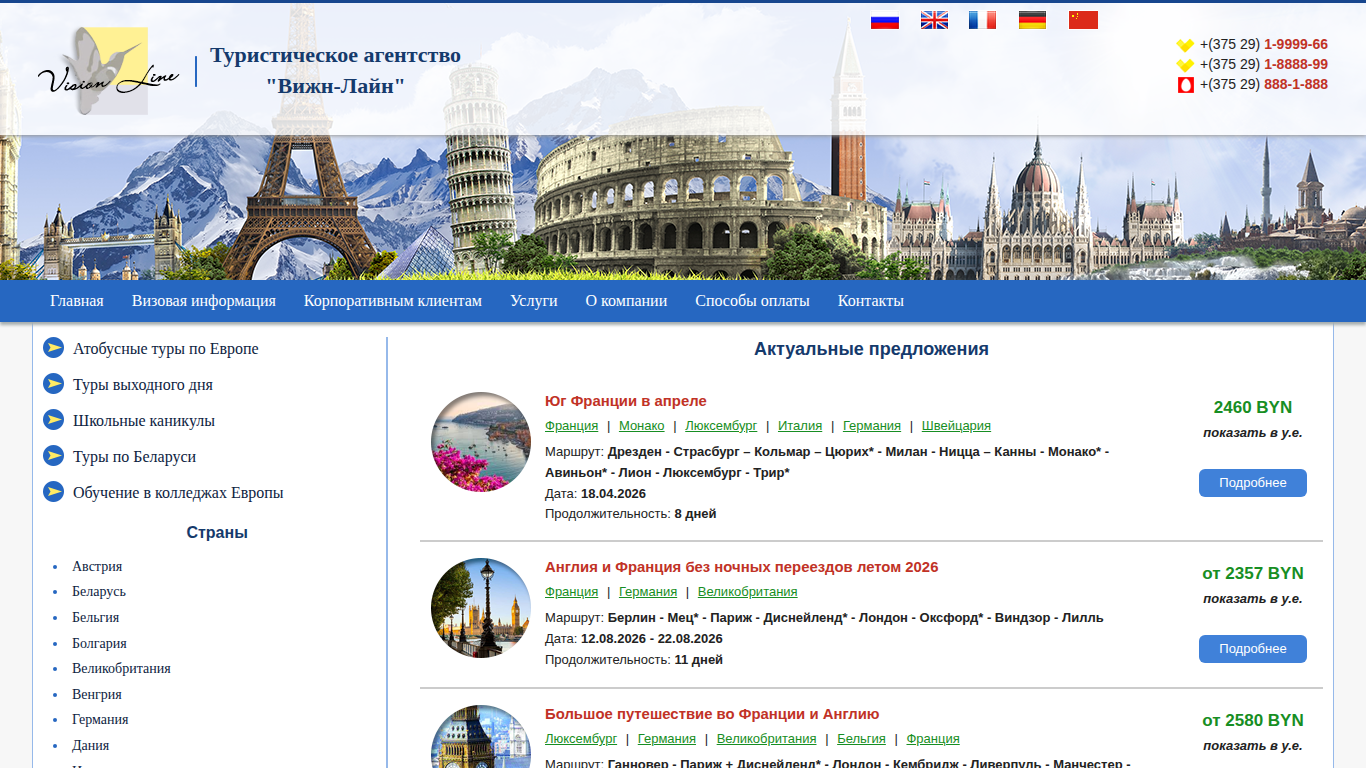Image resolution: width=1366 pixels, height=768 pixels.
Task: Click Подробнее button for Юг Франции tour
Action: (x=1253, y=483)
